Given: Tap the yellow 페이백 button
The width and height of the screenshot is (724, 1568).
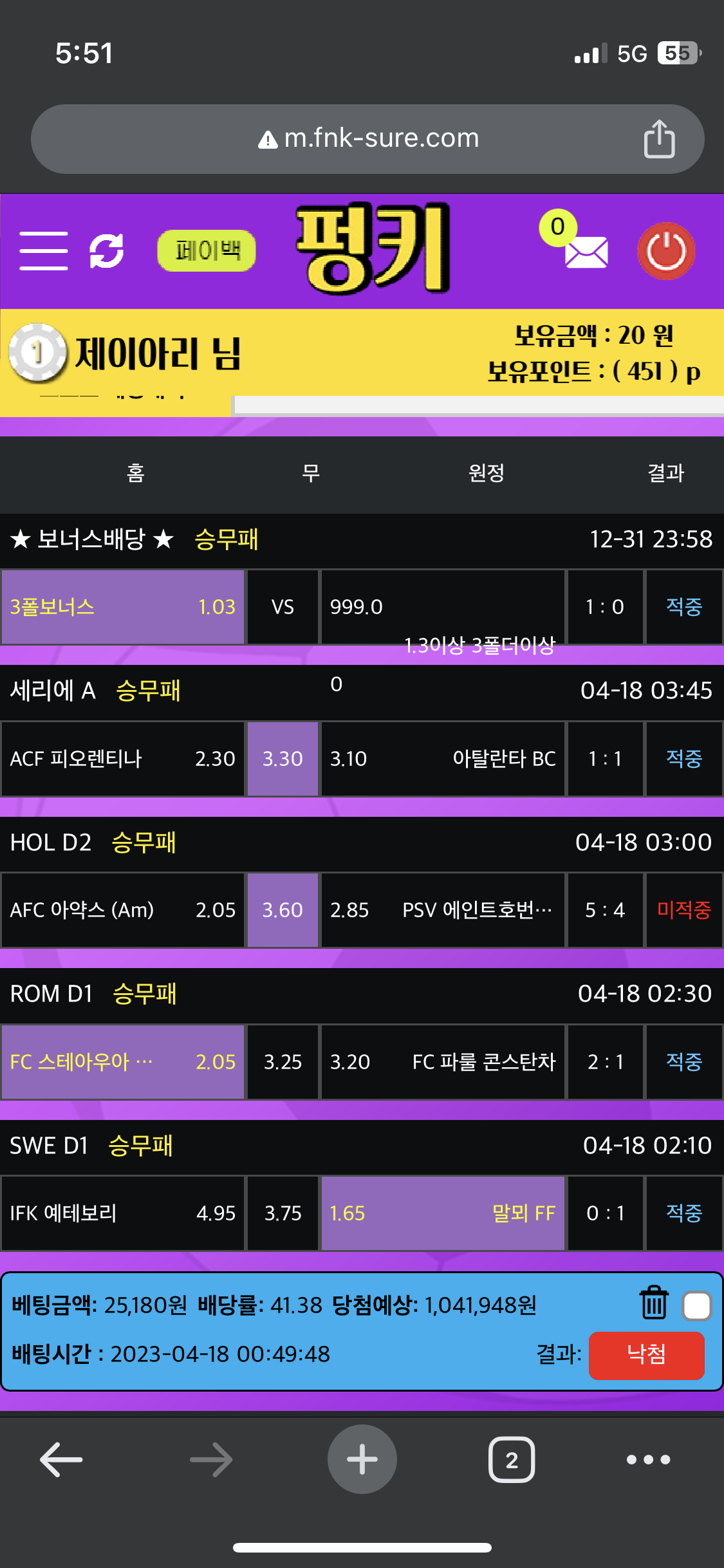Looking at the screenshot, I should point(207,250).
